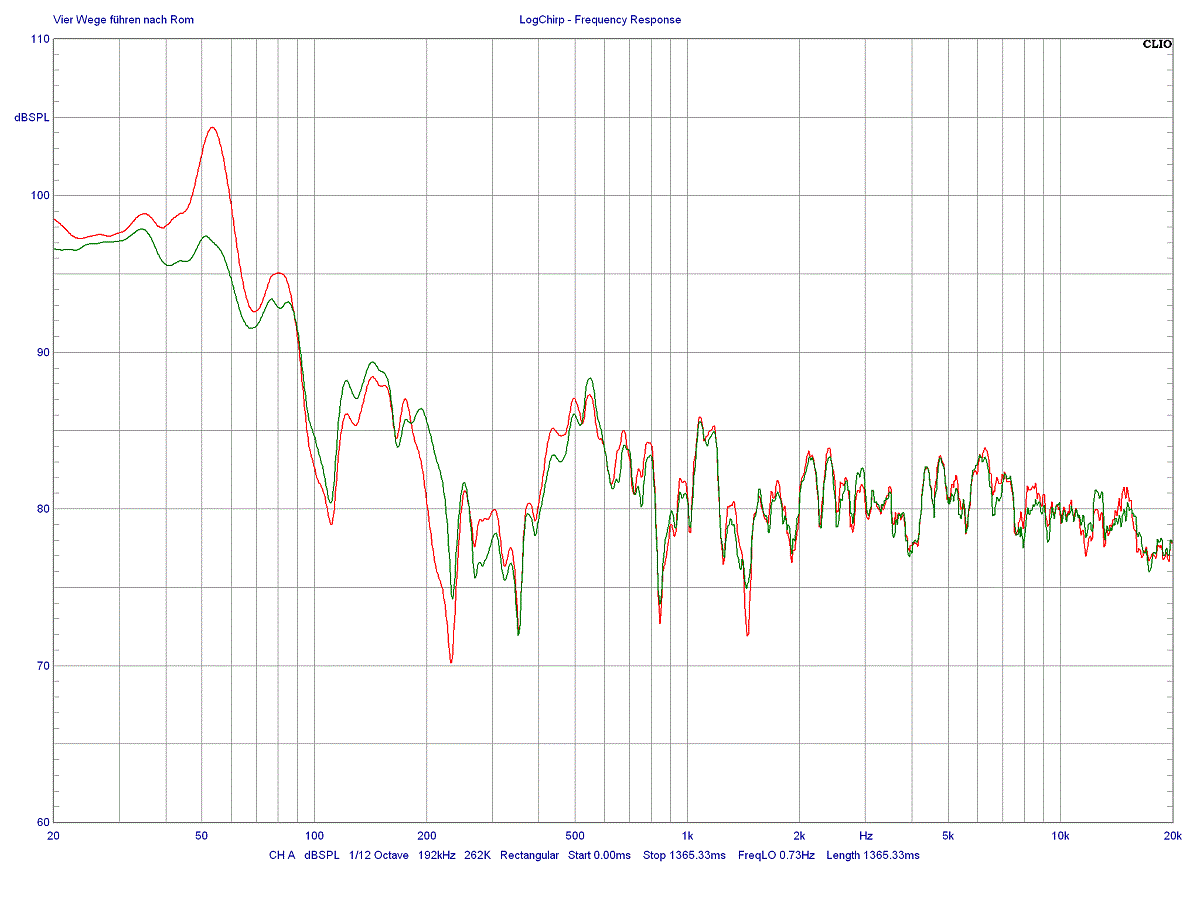This screenshot has width=1200, height=900.
Task: Click the '1/12 Octave' smoothing entry
Action: coord(378,856)
